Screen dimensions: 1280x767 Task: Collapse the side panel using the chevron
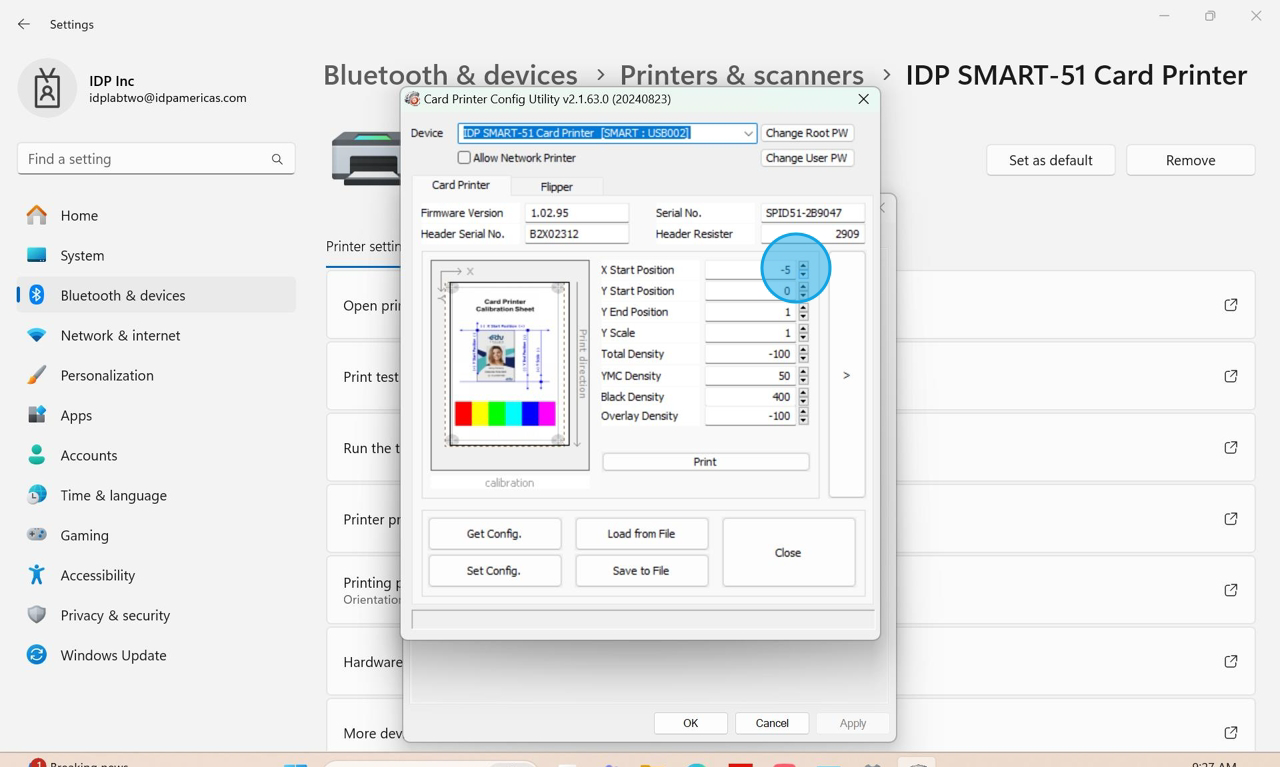pos(881,210)
